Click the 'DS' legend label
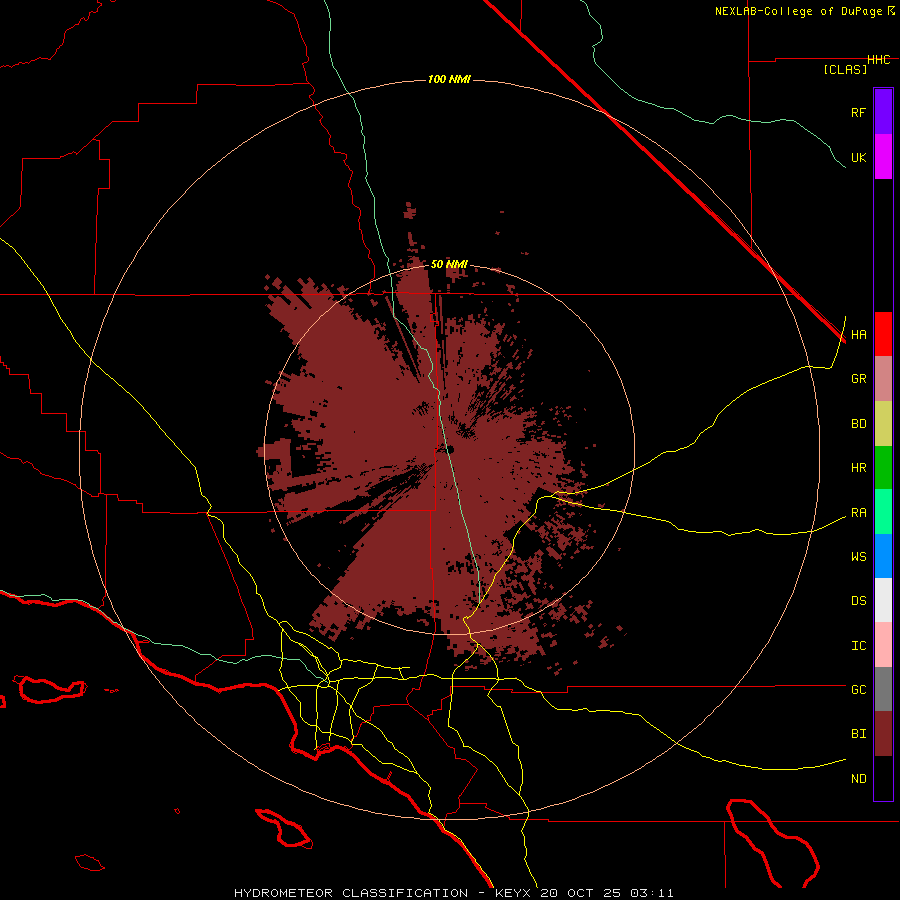 tap(858, 601)
